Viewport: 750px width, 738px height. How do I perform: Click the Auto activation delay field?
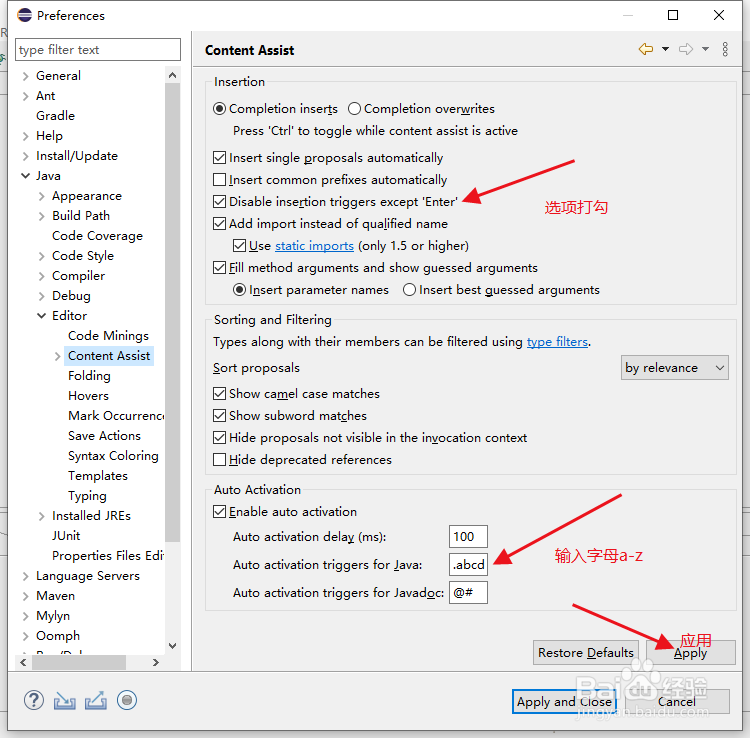click(468, 537)
